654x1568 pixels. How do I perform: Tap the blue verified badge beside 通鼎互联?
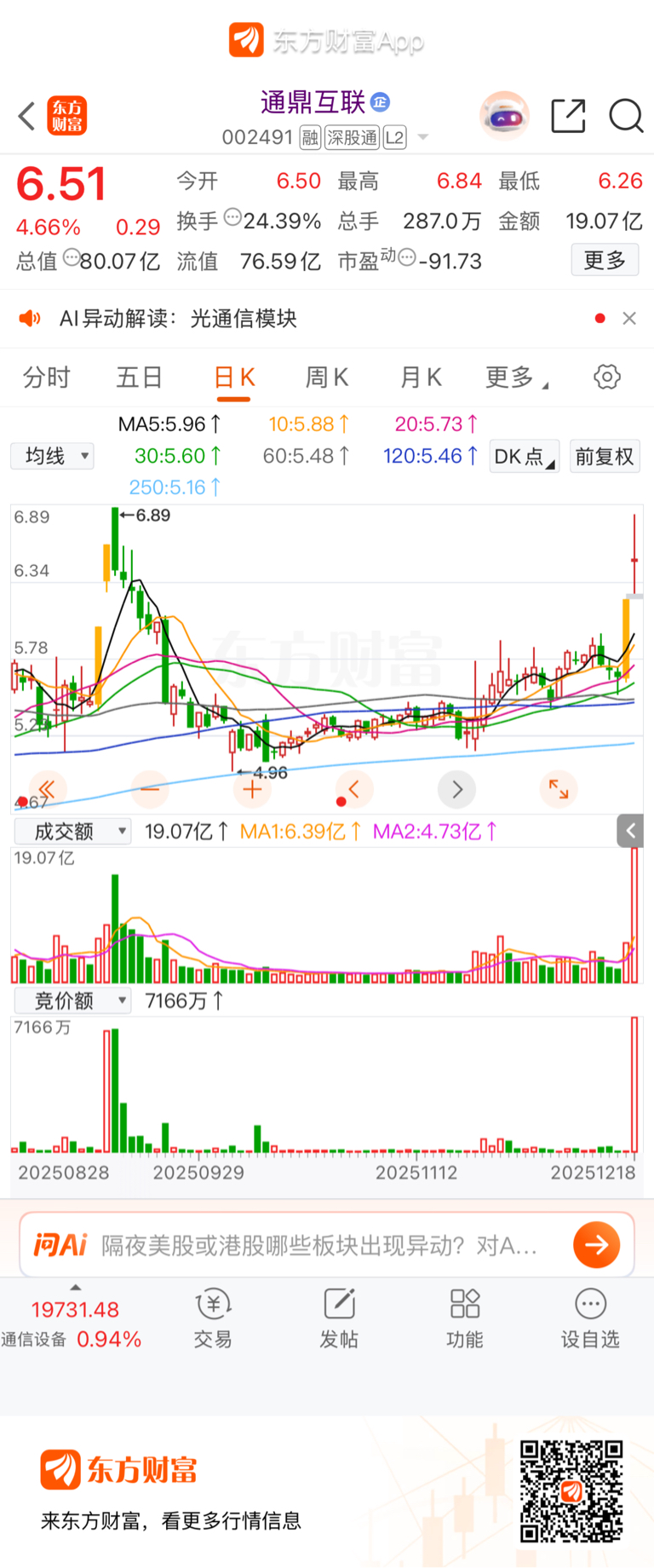click(380, 102)
